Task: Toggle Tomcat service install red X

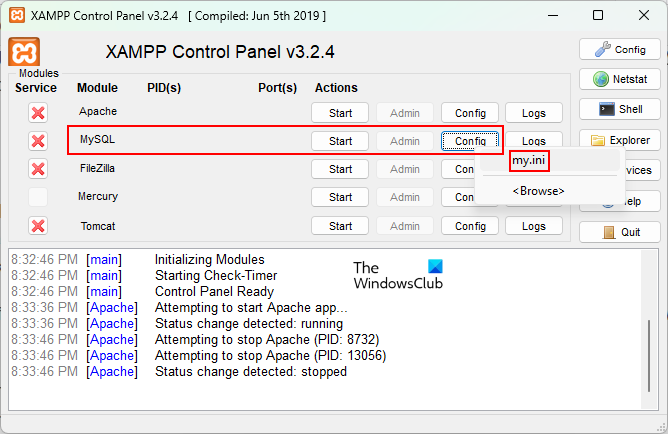Action: [x=38, y=226]
